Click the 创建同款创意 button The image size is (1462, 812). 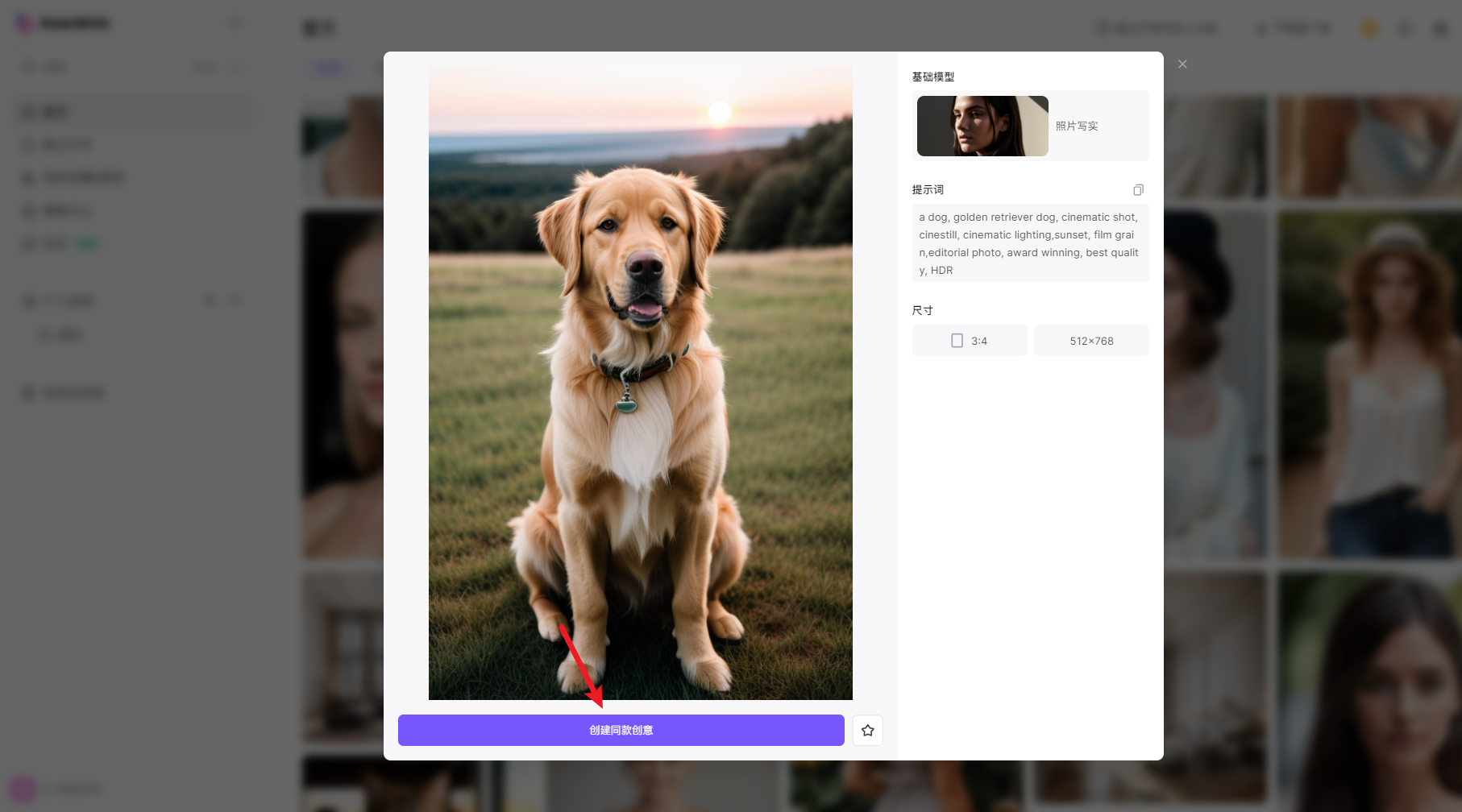[x=621, y=730]
